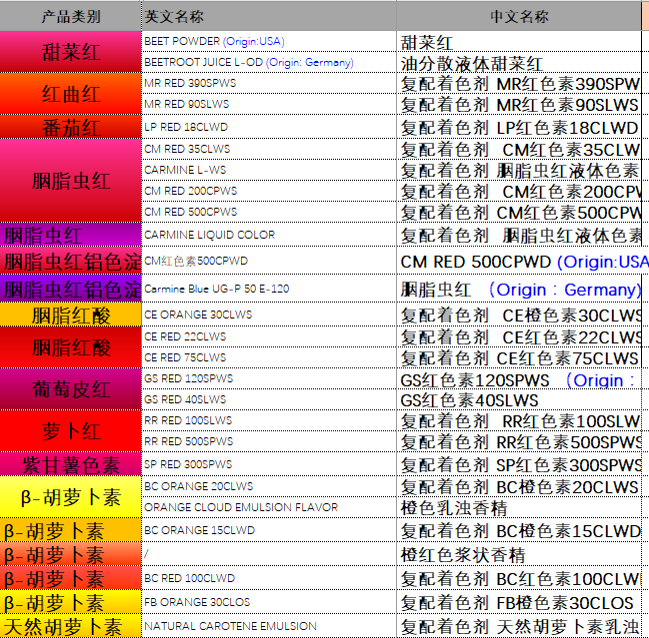Select the red 胭脂红酸 cell beside CE RED 22CLWS
This screenshot has width=649, height=638.
click(70, 347)
